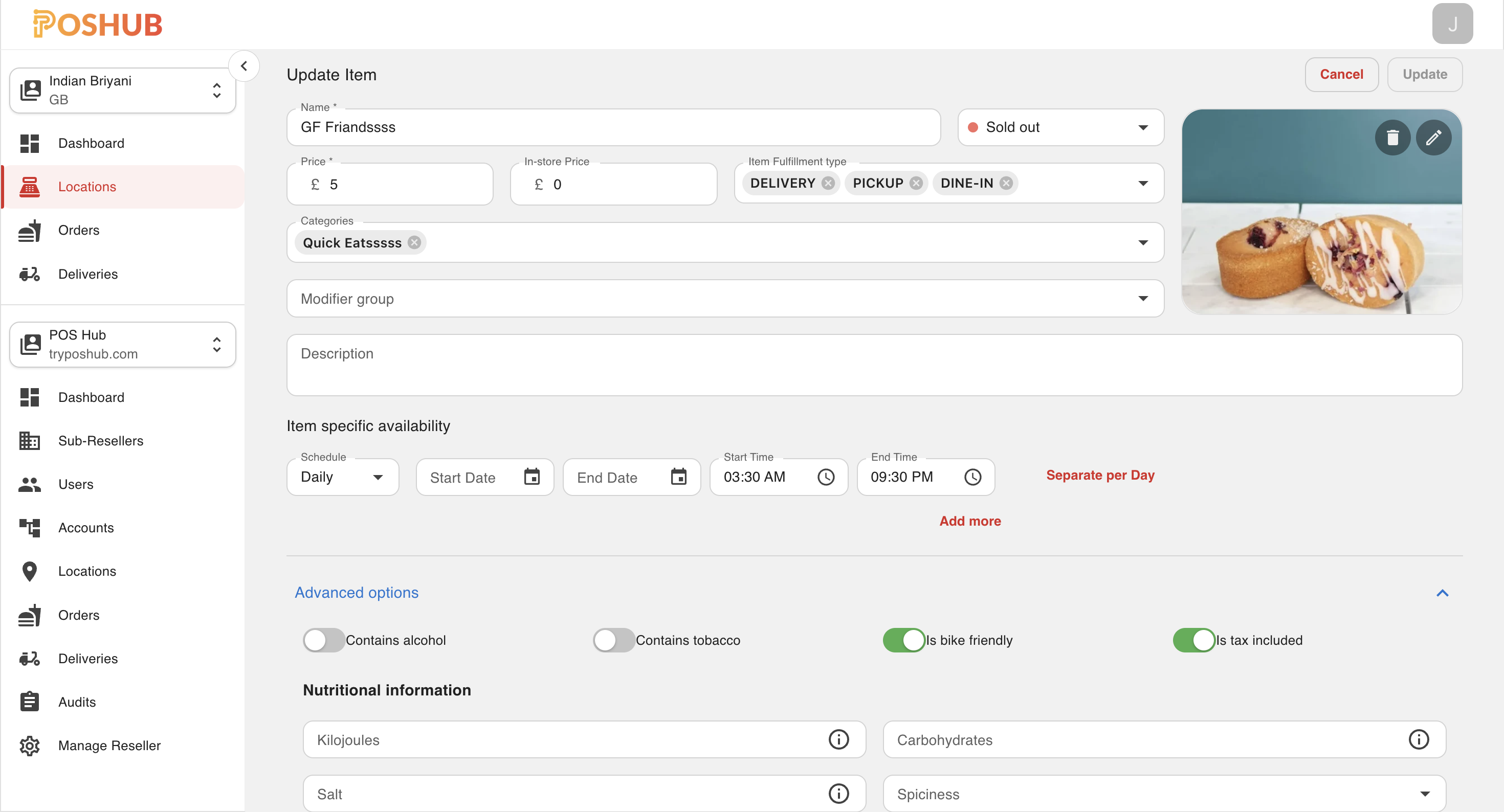Disable the Is tax included switch
This screenshot has height=812, width=1504.
tap(1193, 640)
